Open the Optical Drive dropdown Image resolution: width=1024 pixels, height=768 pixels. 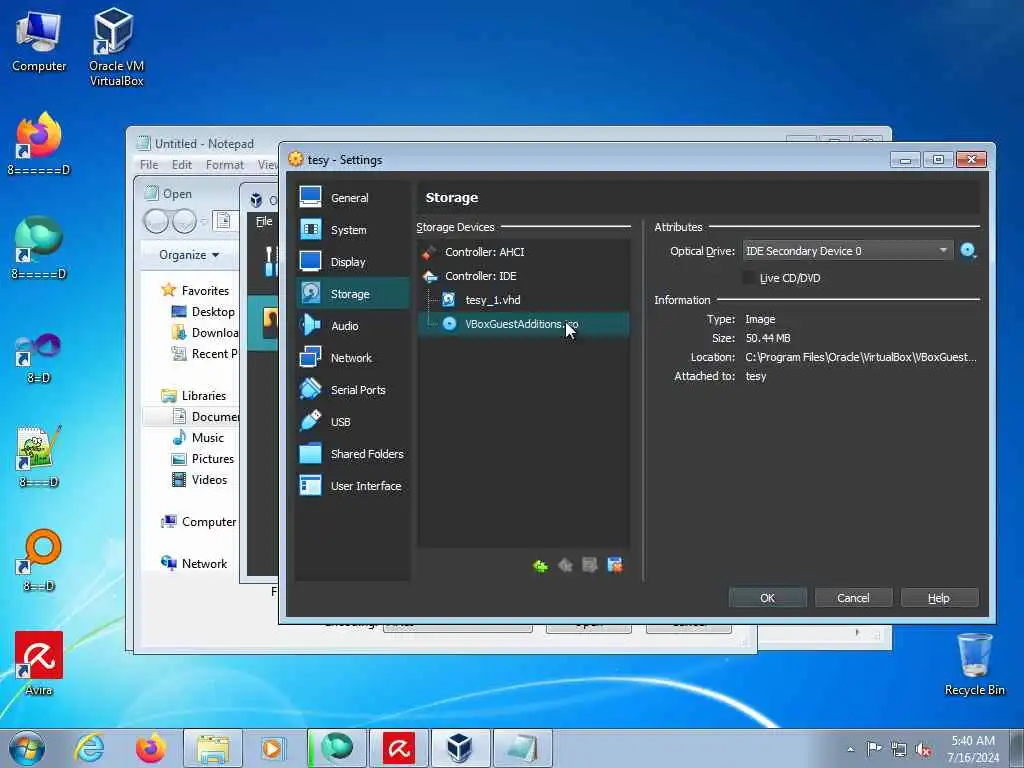tap(848, 251)
